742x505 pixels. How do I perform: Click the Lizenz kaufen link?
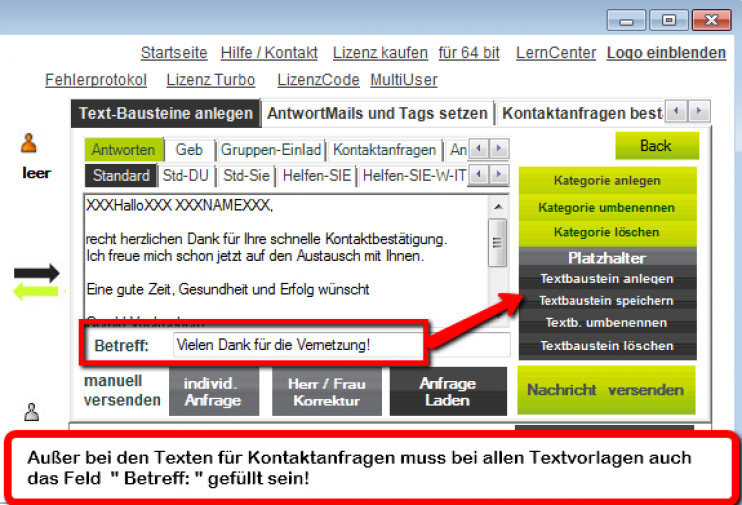tap(380, 53)
